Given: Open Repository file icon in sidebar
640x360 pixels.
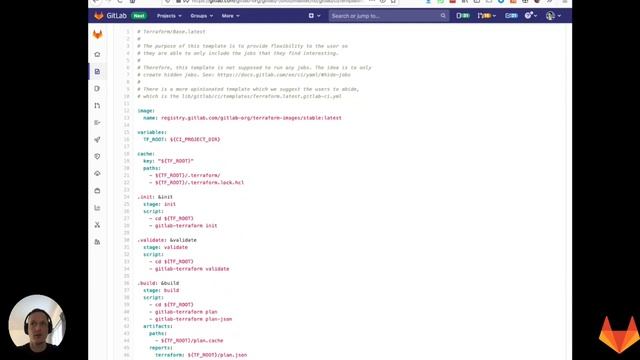Looking at the screenshot, I should coord(97,71).
